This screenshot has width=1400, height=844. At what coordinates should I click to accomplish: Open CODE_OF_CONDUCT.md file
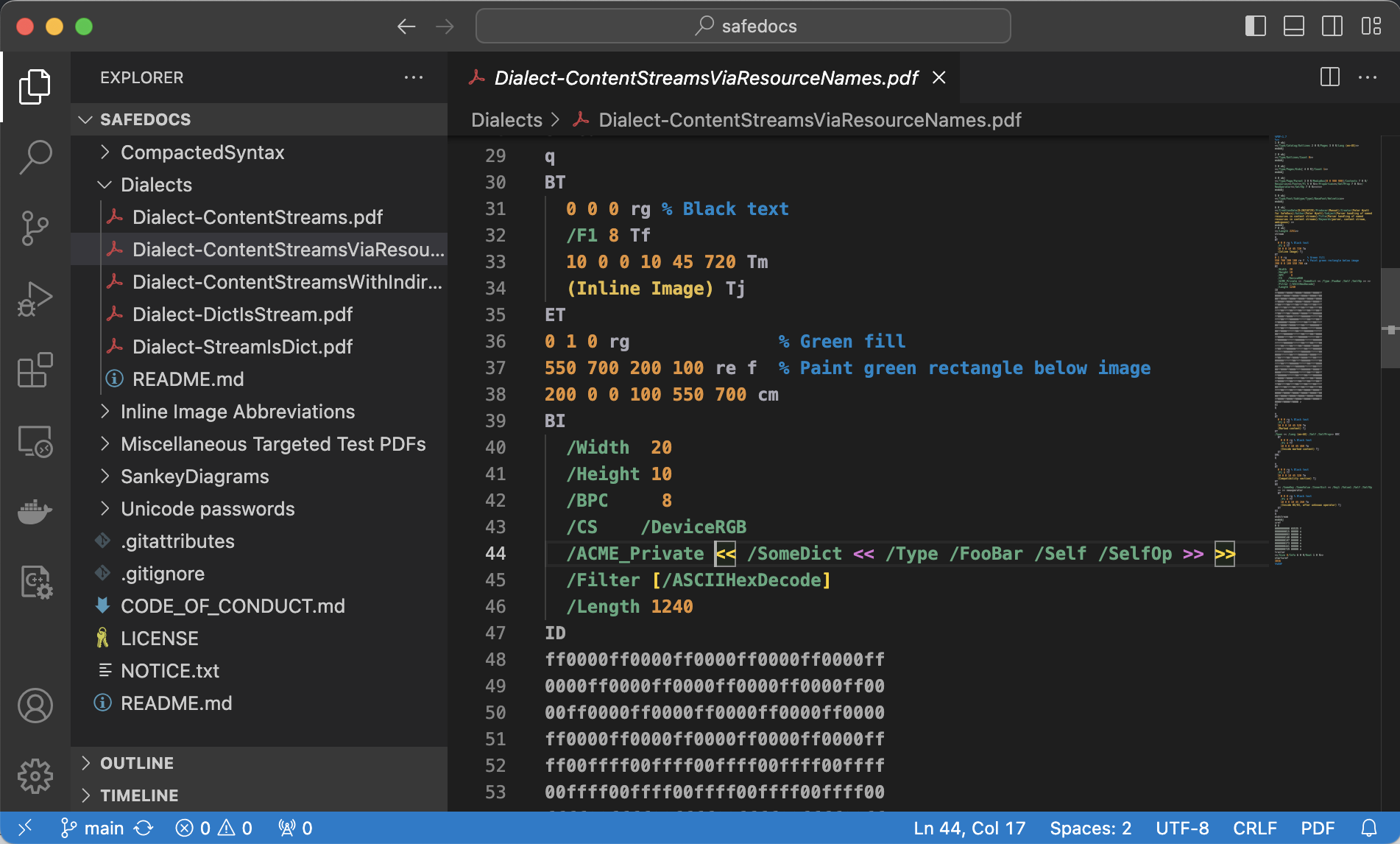pyautogui.click(x=259, y=606)
